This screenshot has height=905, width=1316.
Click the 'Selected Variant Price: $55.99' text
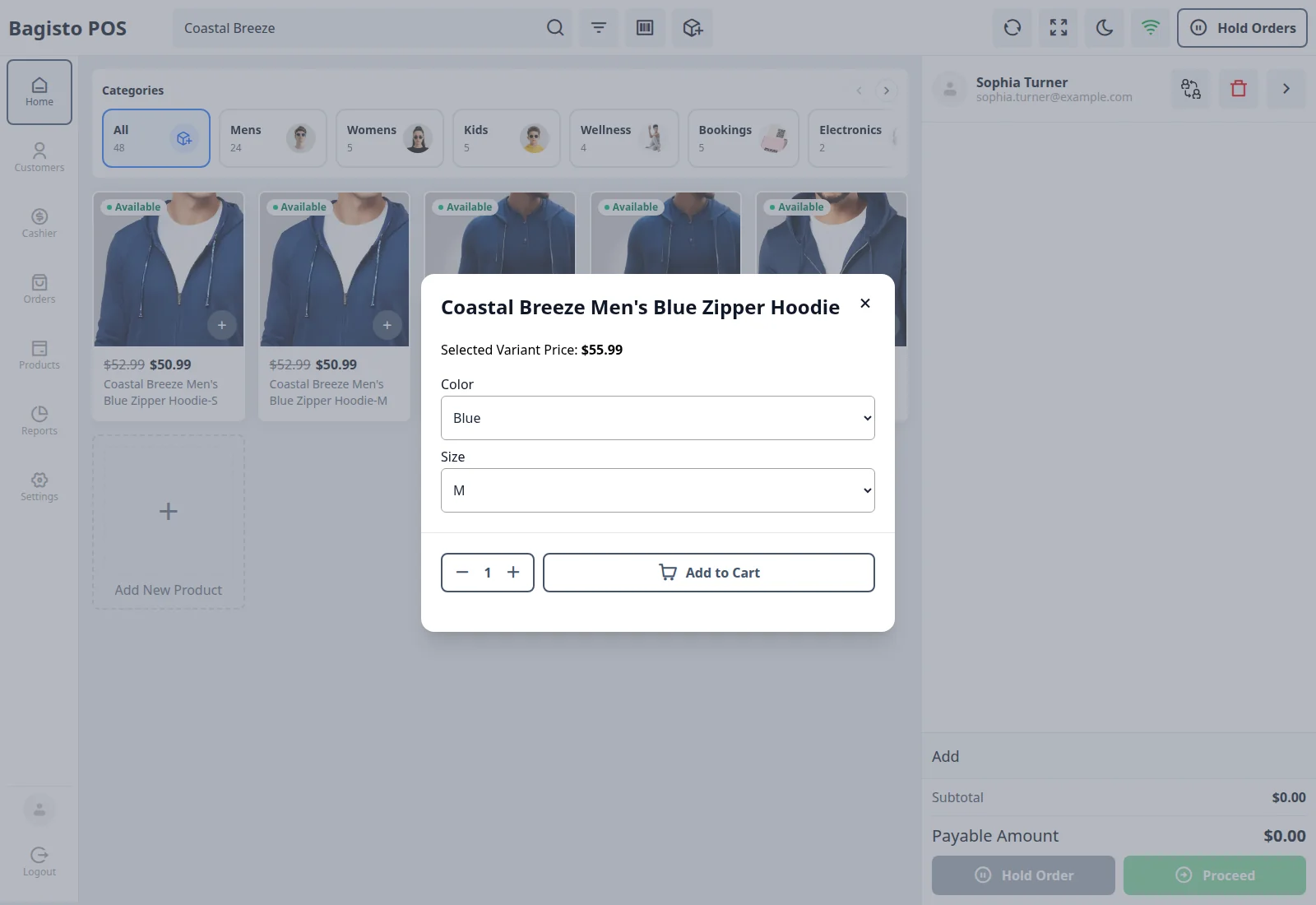tap(531, 350)
